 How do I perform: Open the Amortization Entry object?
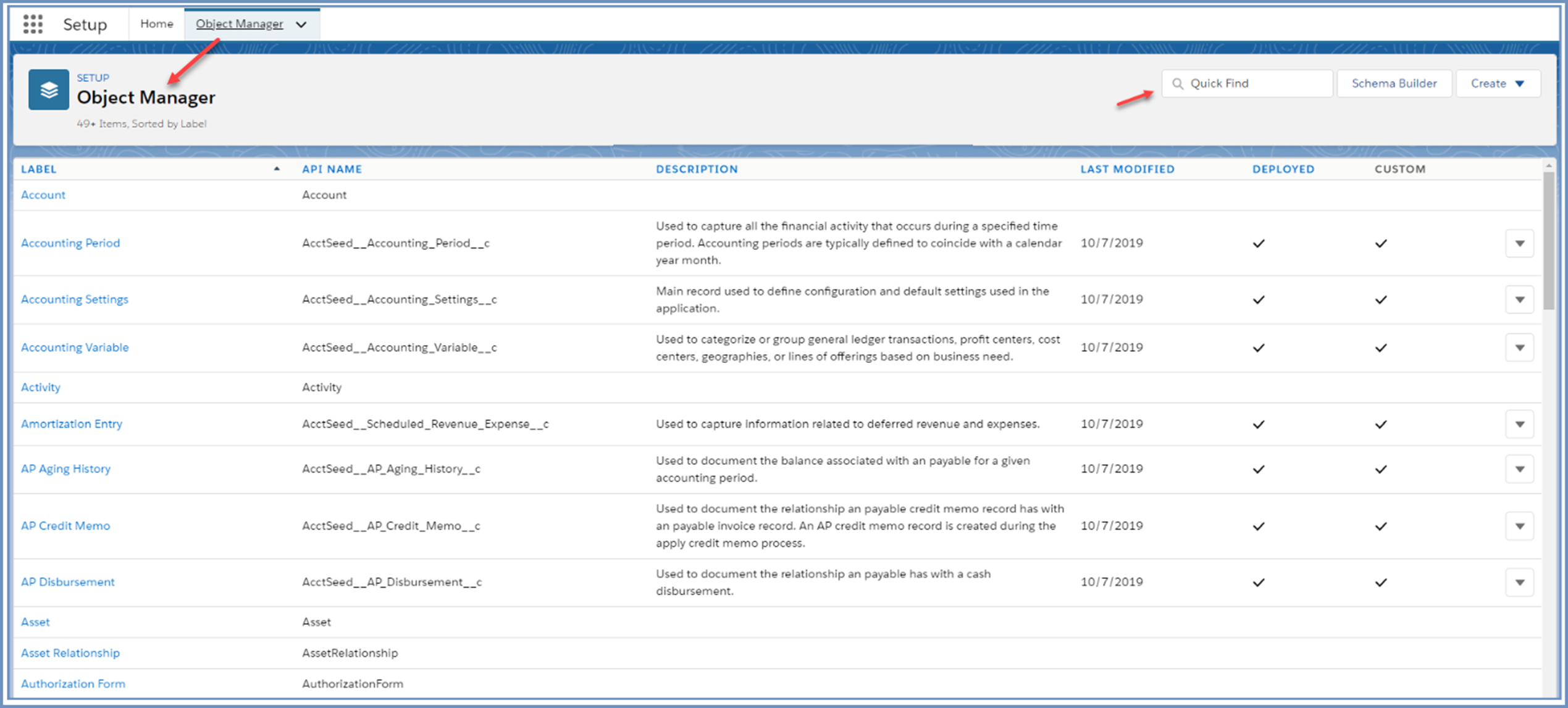point(72,424)
